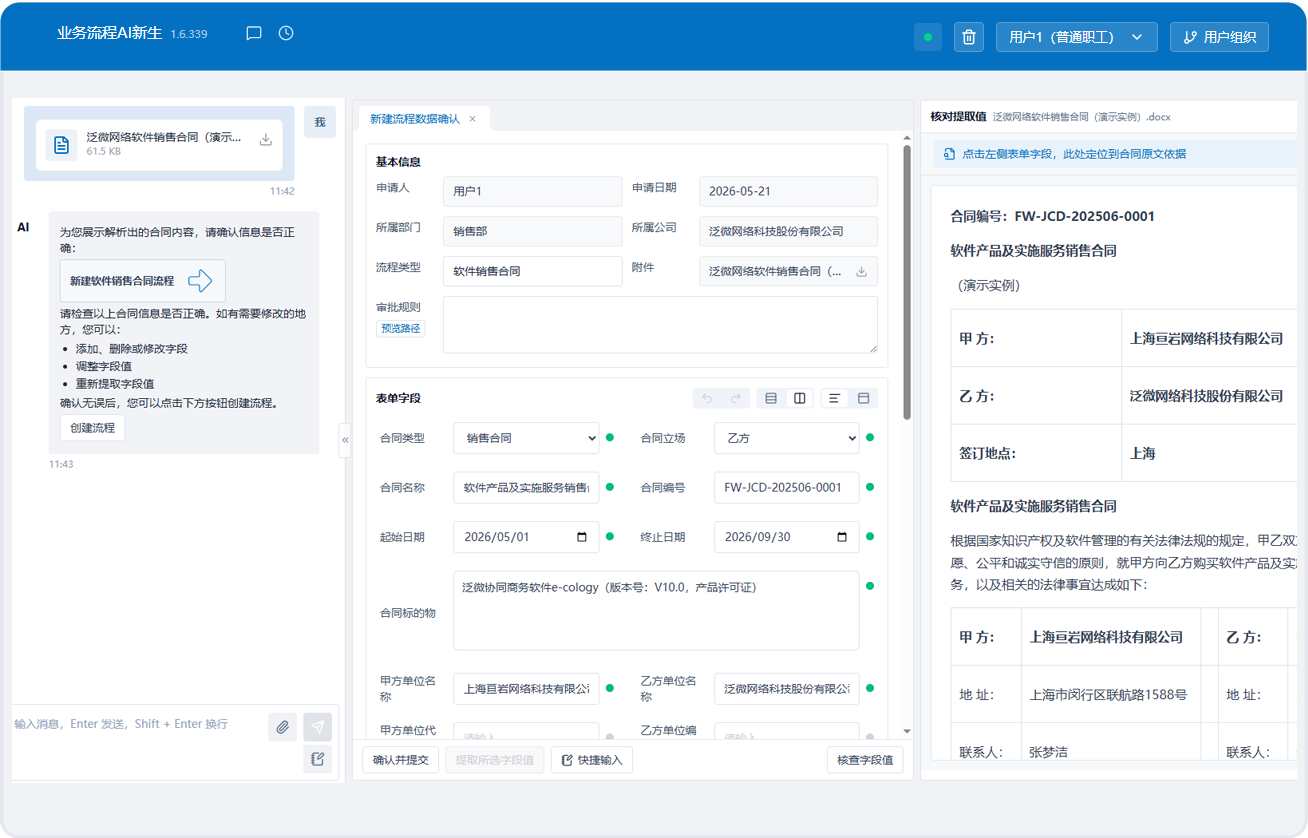Click the trash delete icon in header
This screenshot has width=1308, height=838.
tap(968, 37)
